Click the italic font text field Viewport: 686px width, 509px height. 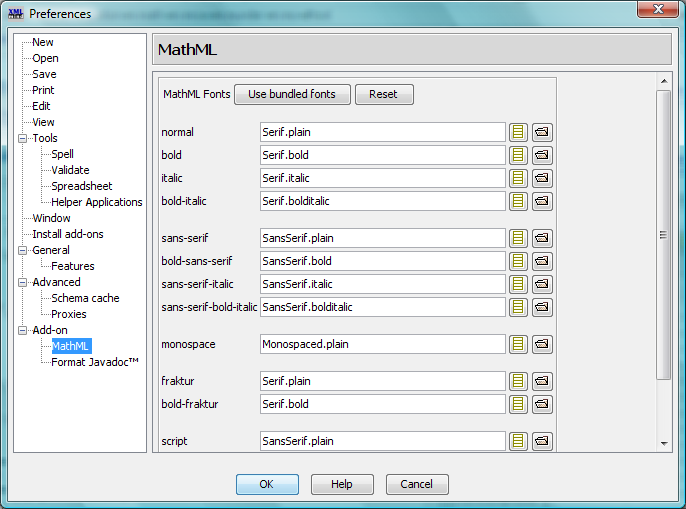pos(383,178)
